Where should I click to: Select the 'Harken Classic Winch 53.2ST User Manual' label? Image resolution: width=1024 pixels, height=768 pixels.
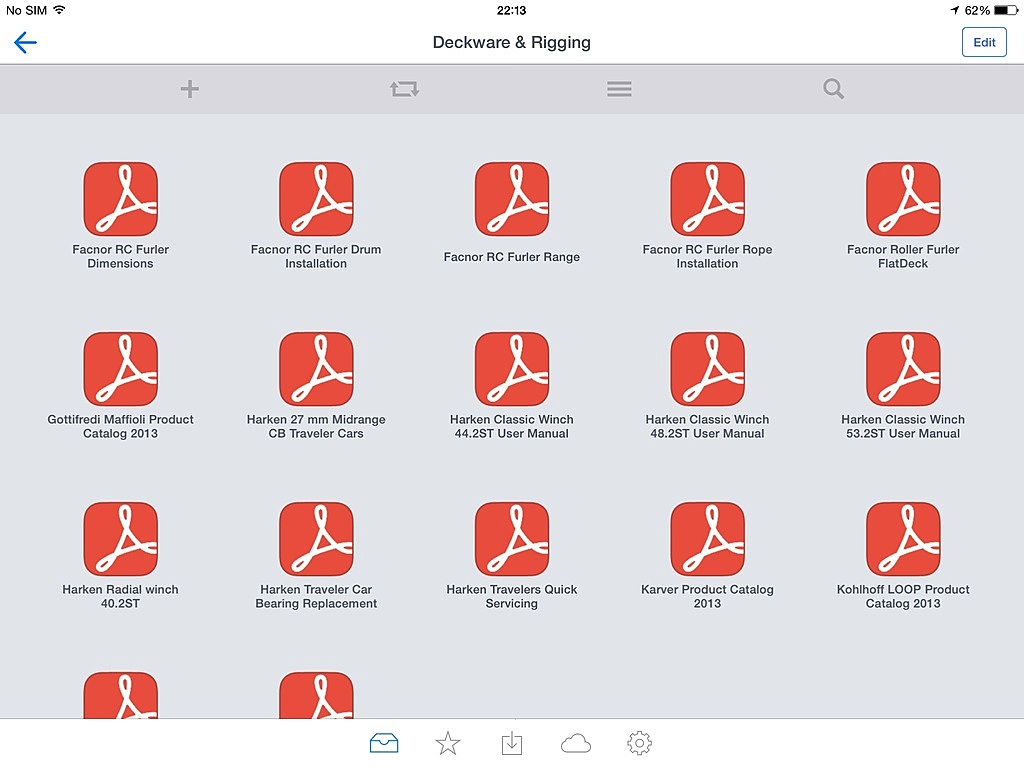(x=903, y=426)
